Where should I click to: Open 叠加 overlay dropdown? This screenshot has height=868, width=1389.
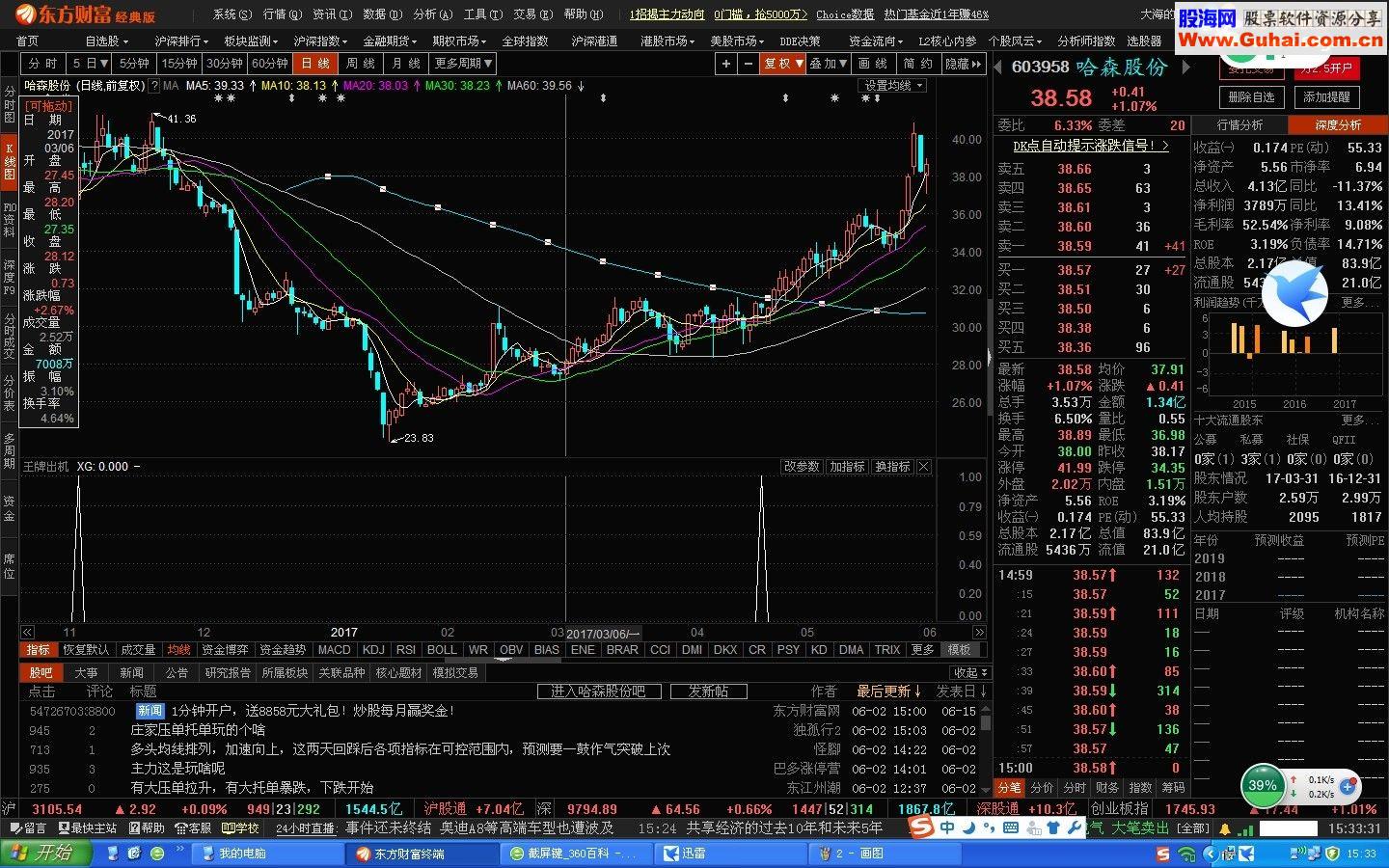pyautogui.click(x=829, y=63)
